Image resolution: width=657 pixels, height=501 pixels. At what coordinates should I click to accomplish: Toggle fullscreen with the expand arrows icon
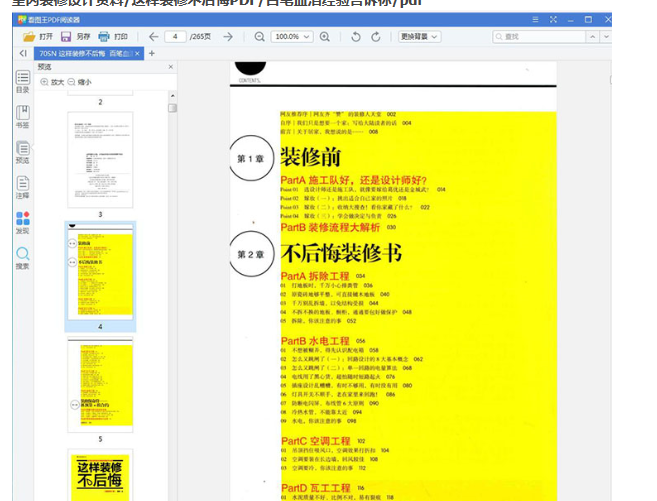[553, 20]
